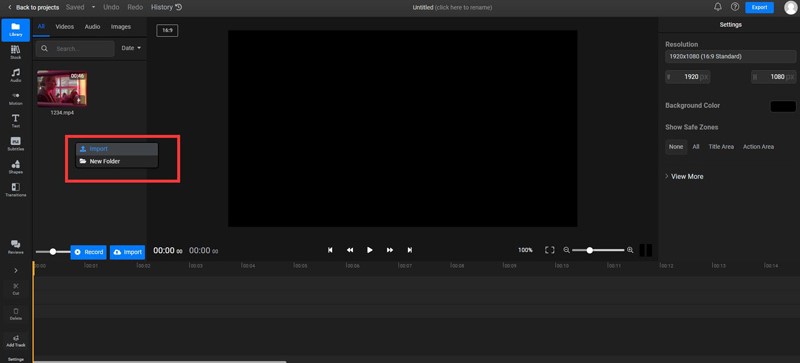Viewport: 800px width, 363px height.
Task: Open the Date sort dropdown
Action: click(131, 48)
